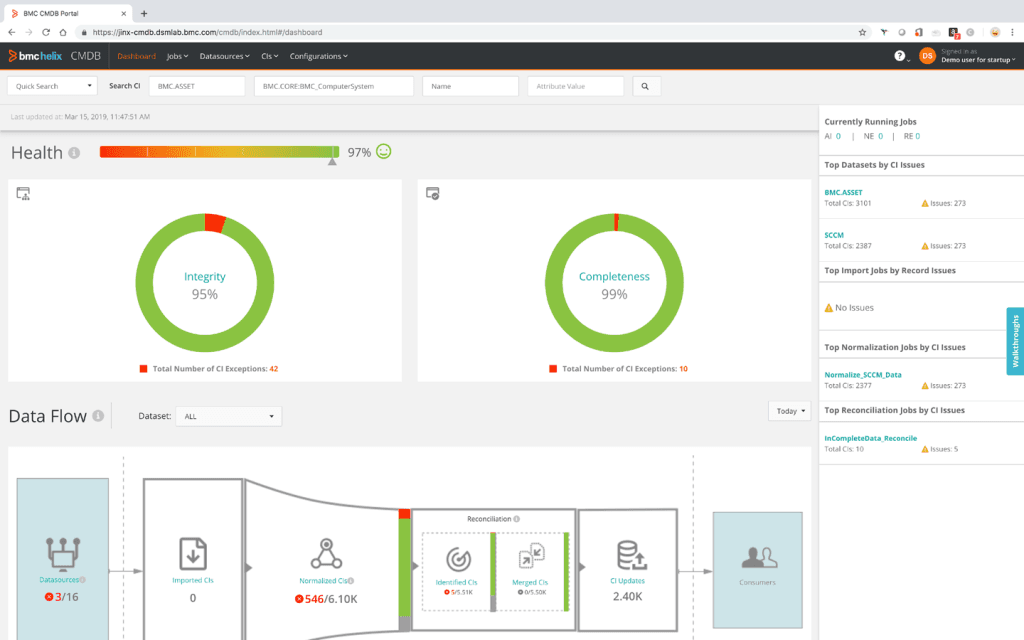Click the CI Updates database icon

629,558
